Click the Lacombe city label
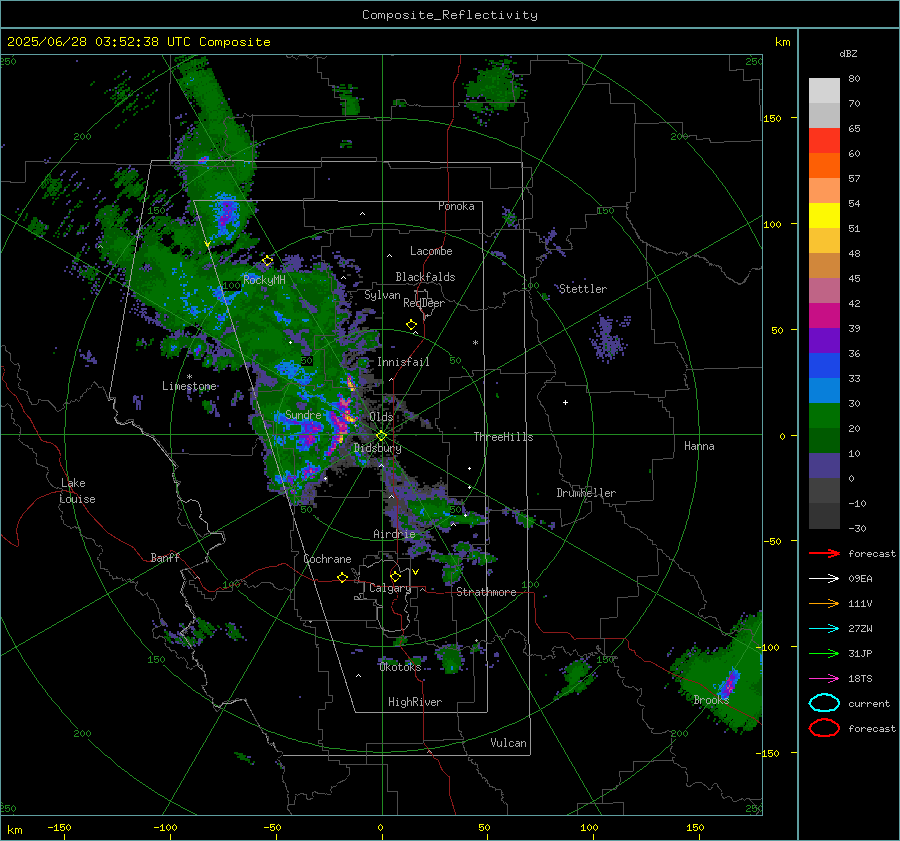This screenshot has width=900, height=841. point(431,251)
